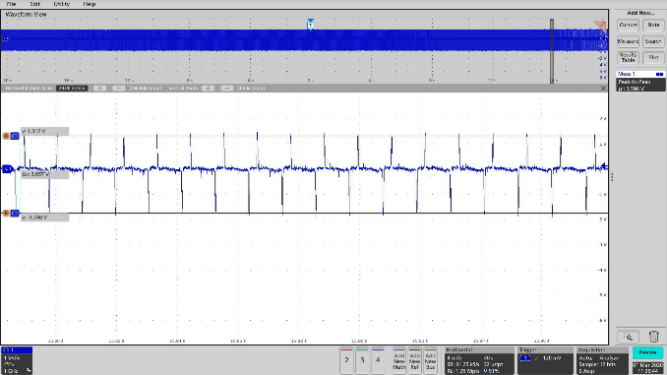The image size is (667, 375).
Task: Click the trash can delete icon
Action: click(653, 337)
